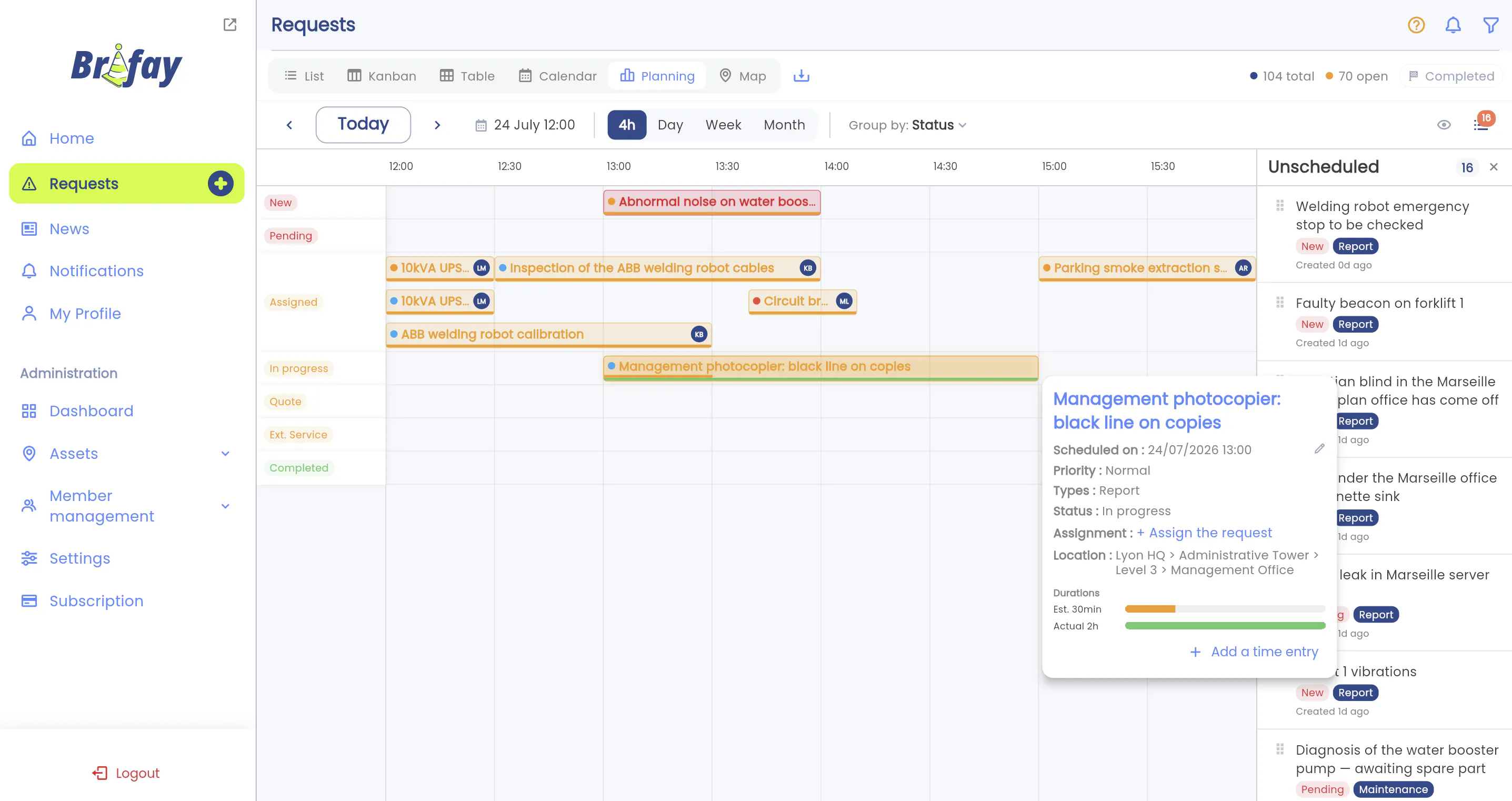Open the Circuit br... task bar

coord(803,301)
